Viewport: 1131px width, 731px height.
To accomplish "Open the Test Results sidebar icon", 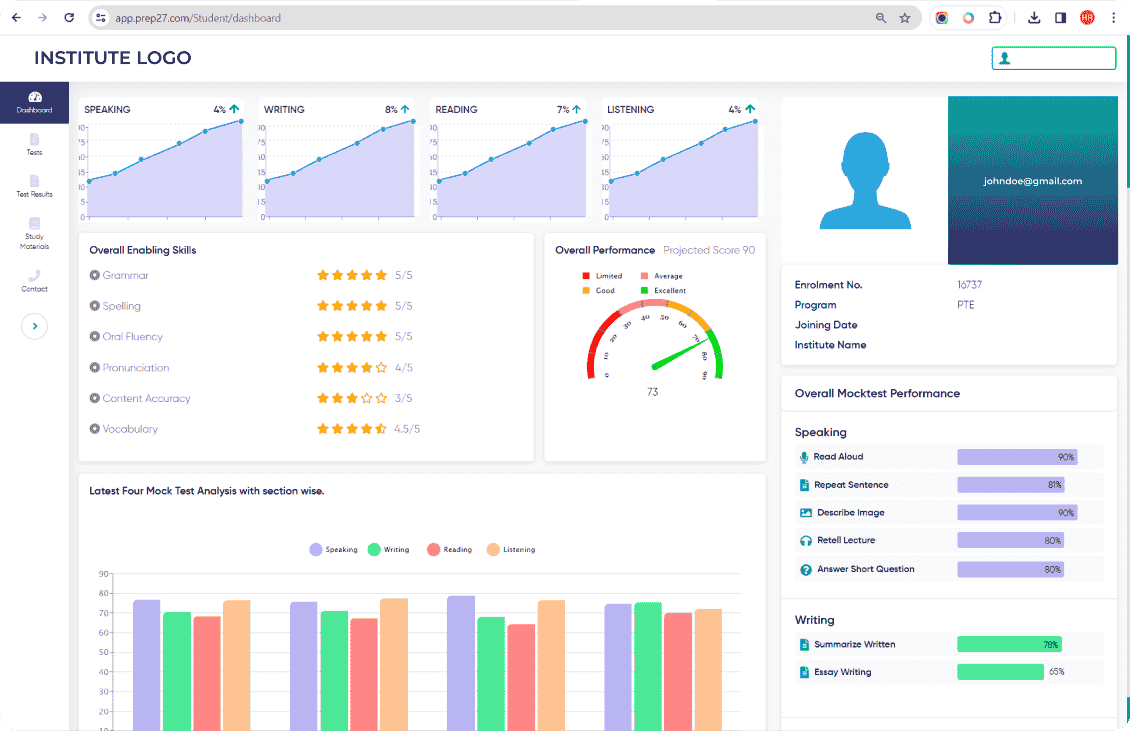I will 35,181.
